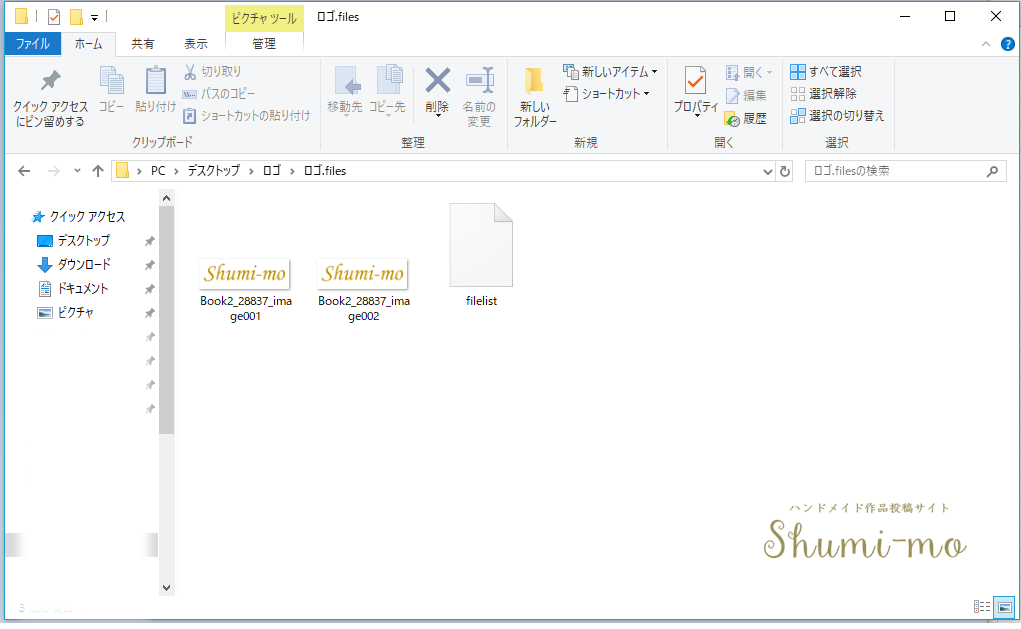Image resolution: width=1021 pixels, height=629 pixels.
Task: Click Select All (すべて選択)
Action: click(x=826, y=72)
